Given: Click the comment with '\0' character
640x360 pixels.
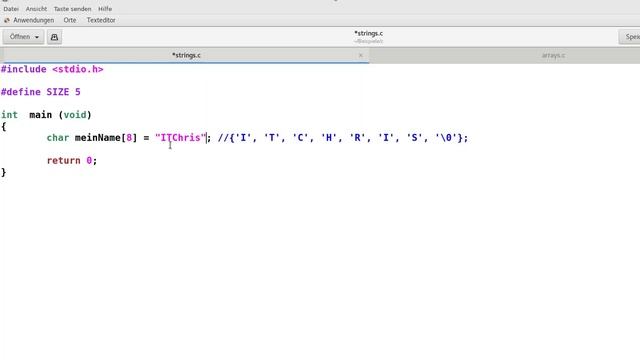Looking at the screenshot, I should [x=343, y=138].
